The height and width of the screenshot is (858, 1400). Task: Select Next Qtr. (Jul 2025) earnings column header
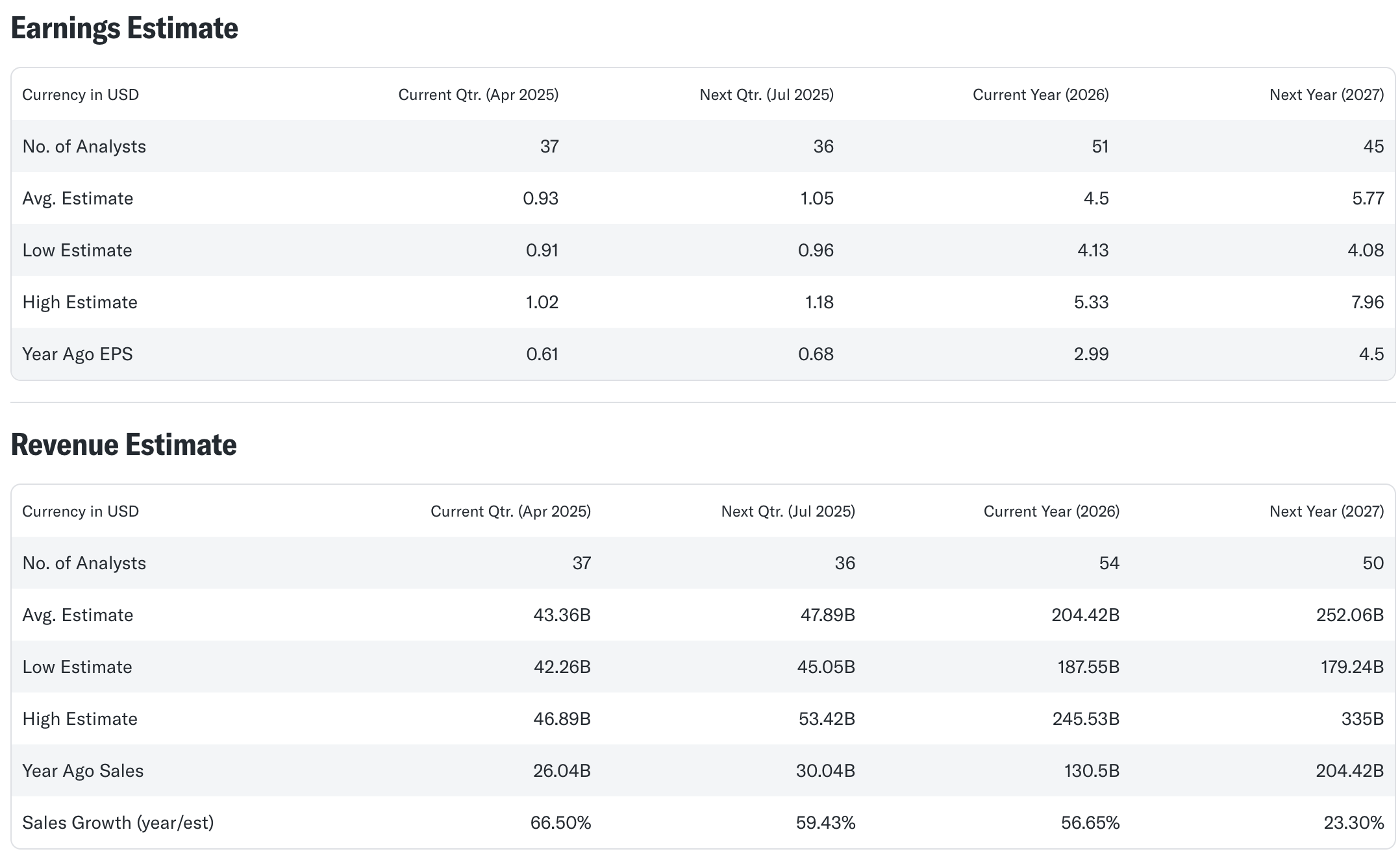pyautogui.click(x=766, y=95)
